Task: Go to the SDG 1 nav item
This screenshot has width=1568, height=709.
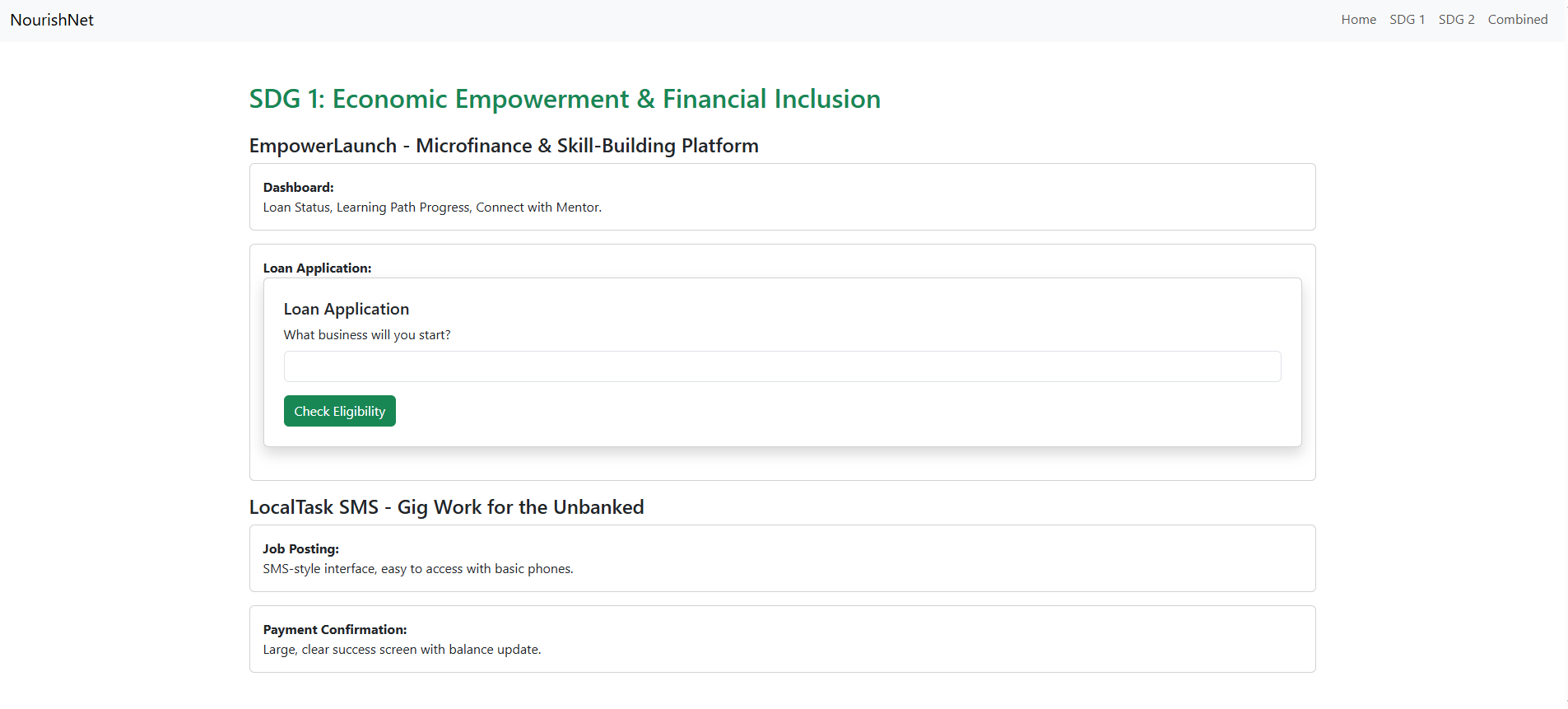Action: click(x=1407, y=20)
